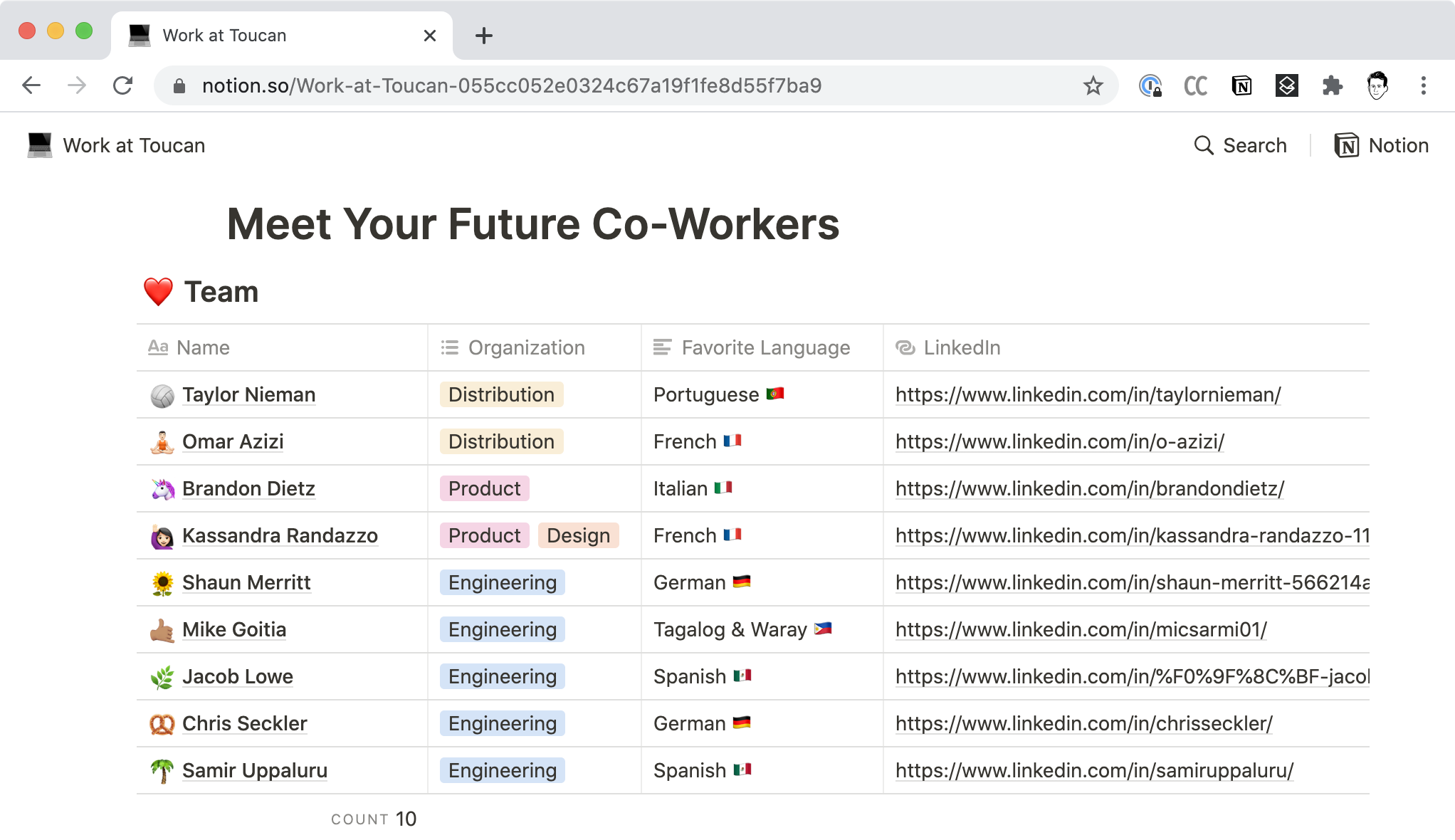
Task: Click on the browser address bar URL
Action: pos(512,86)
